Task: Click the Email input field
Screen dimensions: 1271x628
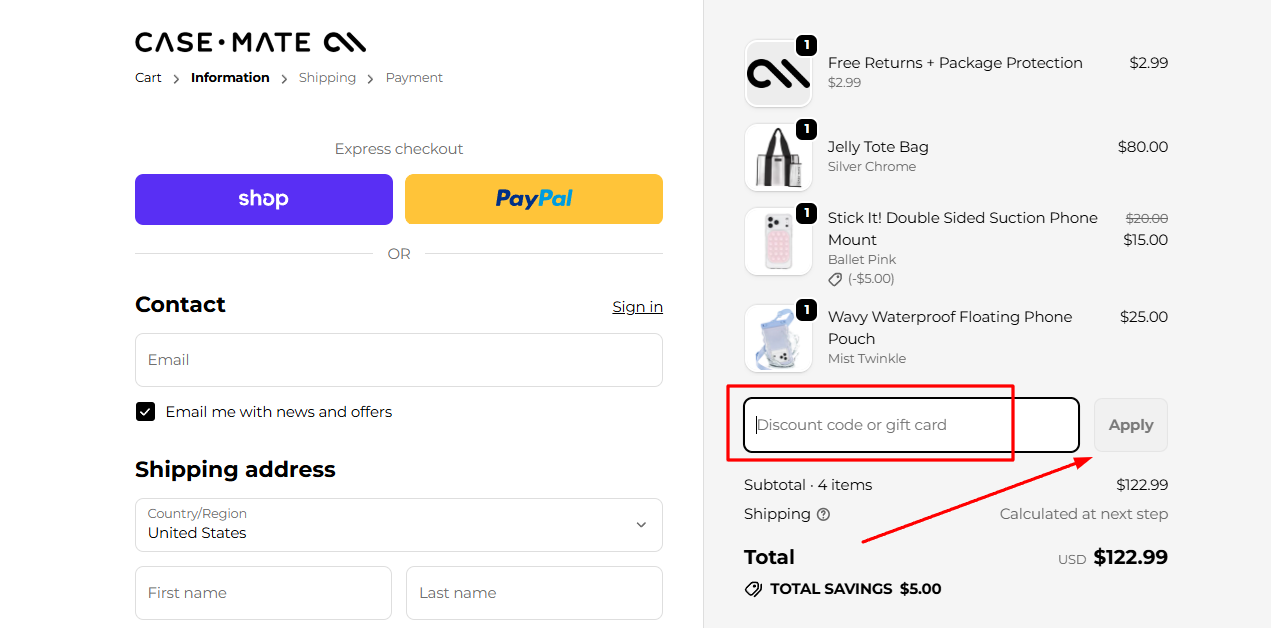Action: click(x=398, y=360)
